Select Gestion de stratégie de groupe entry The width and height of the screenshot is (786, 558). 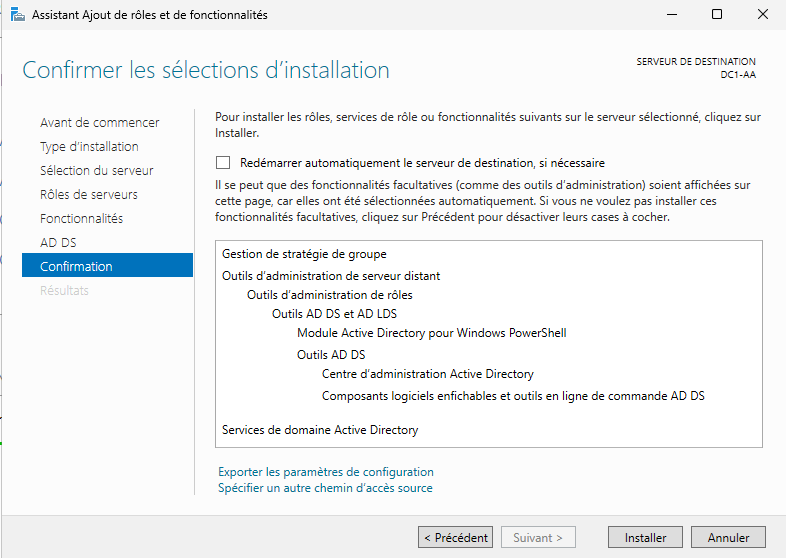pos(304,254)
